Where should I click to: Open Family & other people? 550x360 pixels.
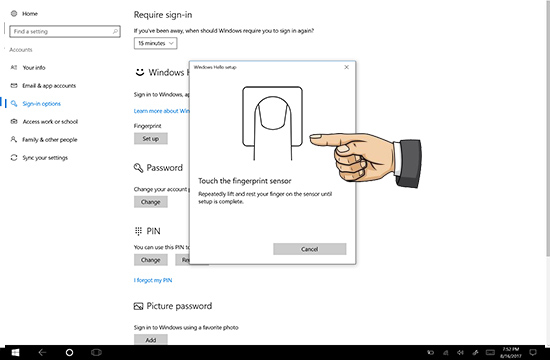[x=50, y=140]
